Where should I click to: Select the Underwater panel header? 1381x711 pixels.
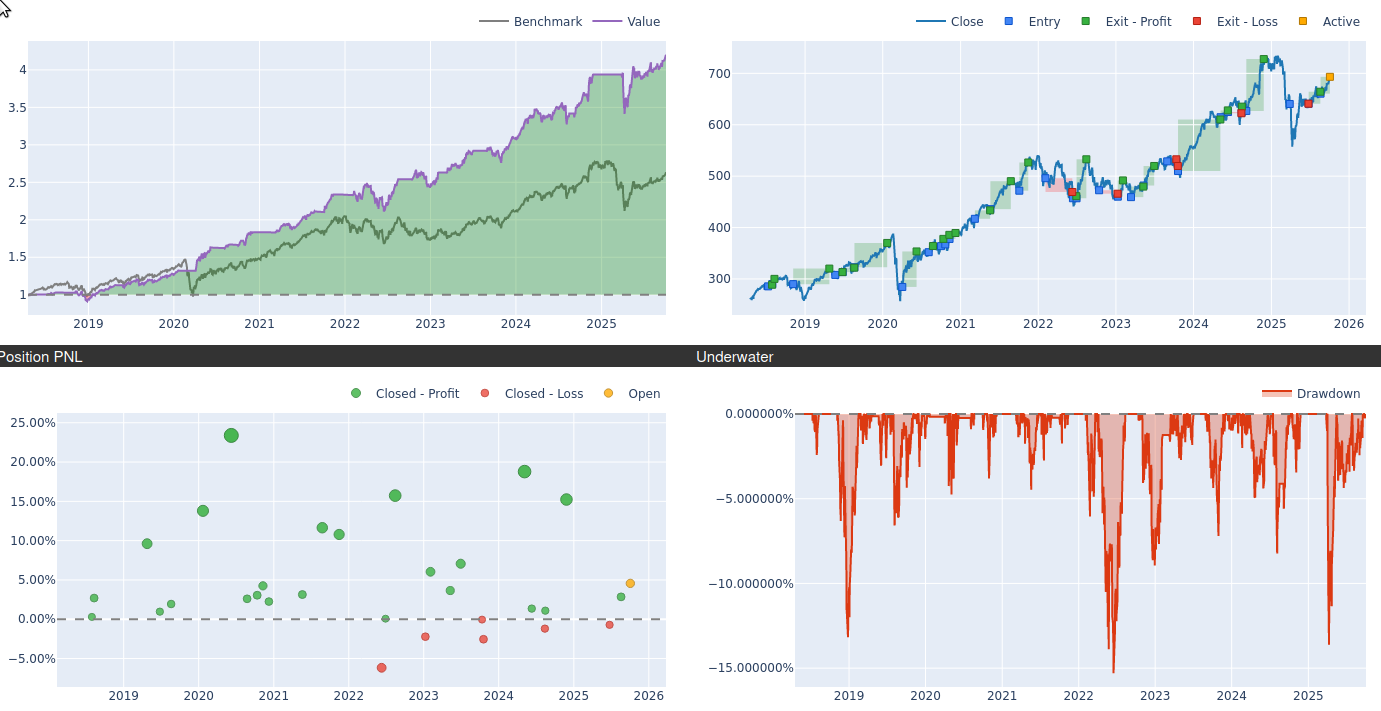click(735, 357)
